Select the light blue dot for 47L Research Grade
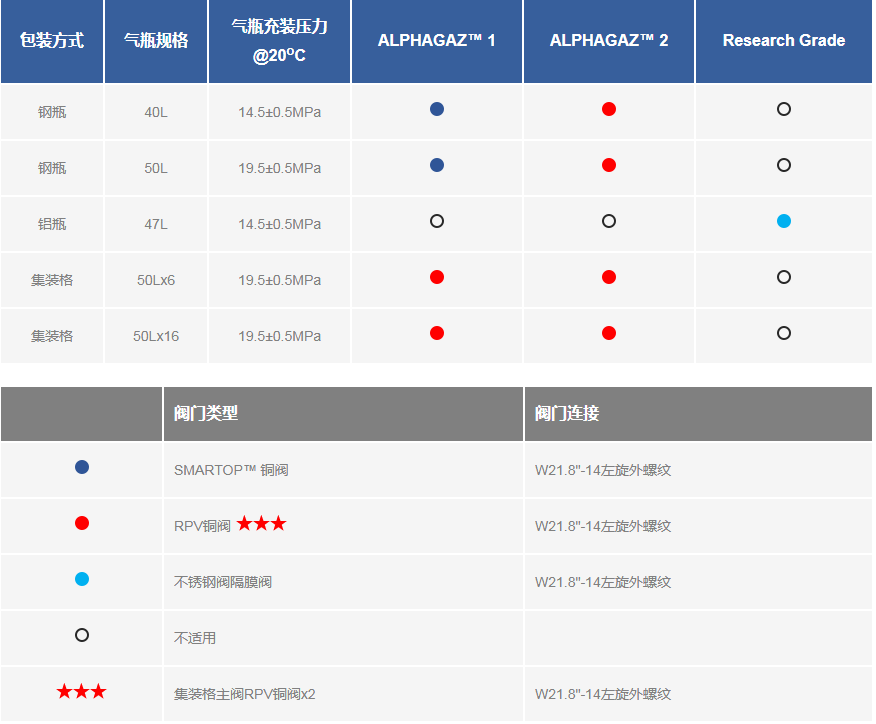 point(784,221)
